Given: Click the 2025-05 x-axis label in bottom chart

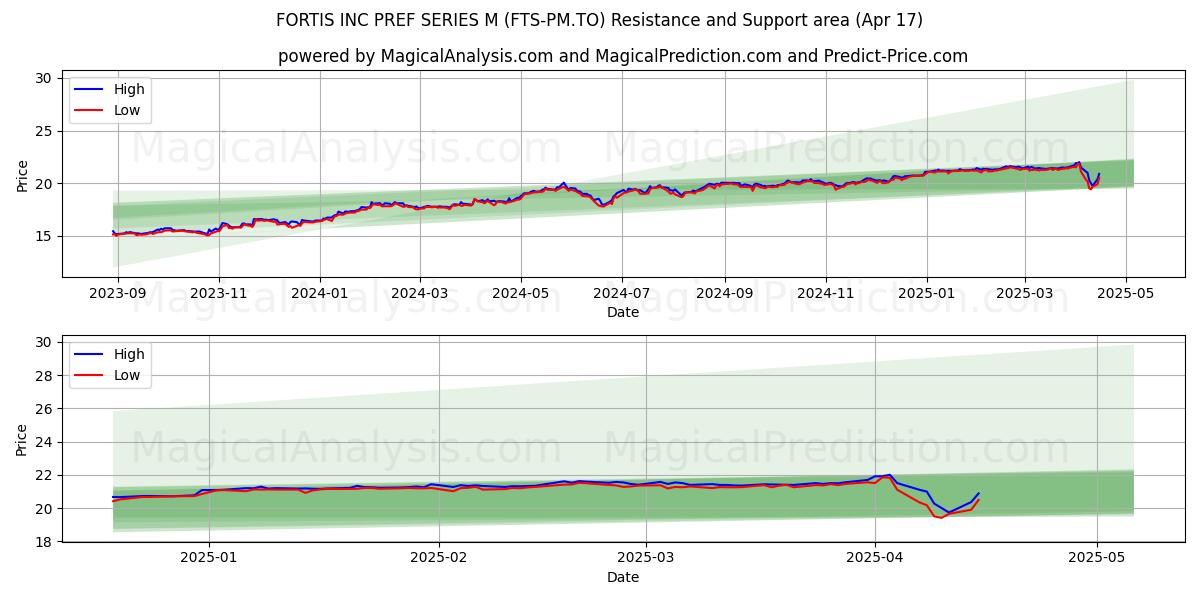Looking at the screenshot, I should point(1097,559).
